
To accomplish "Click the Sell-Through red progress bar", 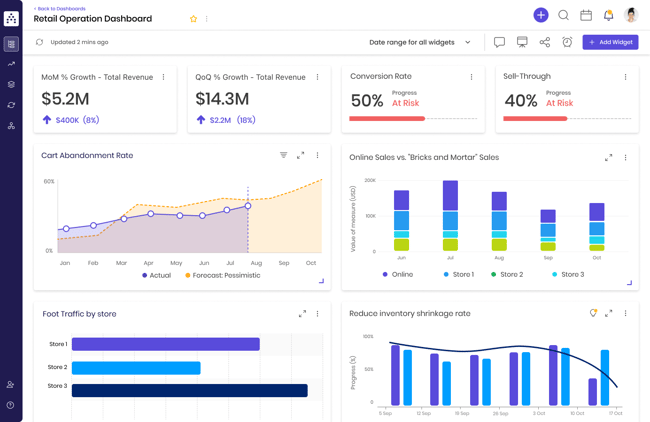I will 535,118.
